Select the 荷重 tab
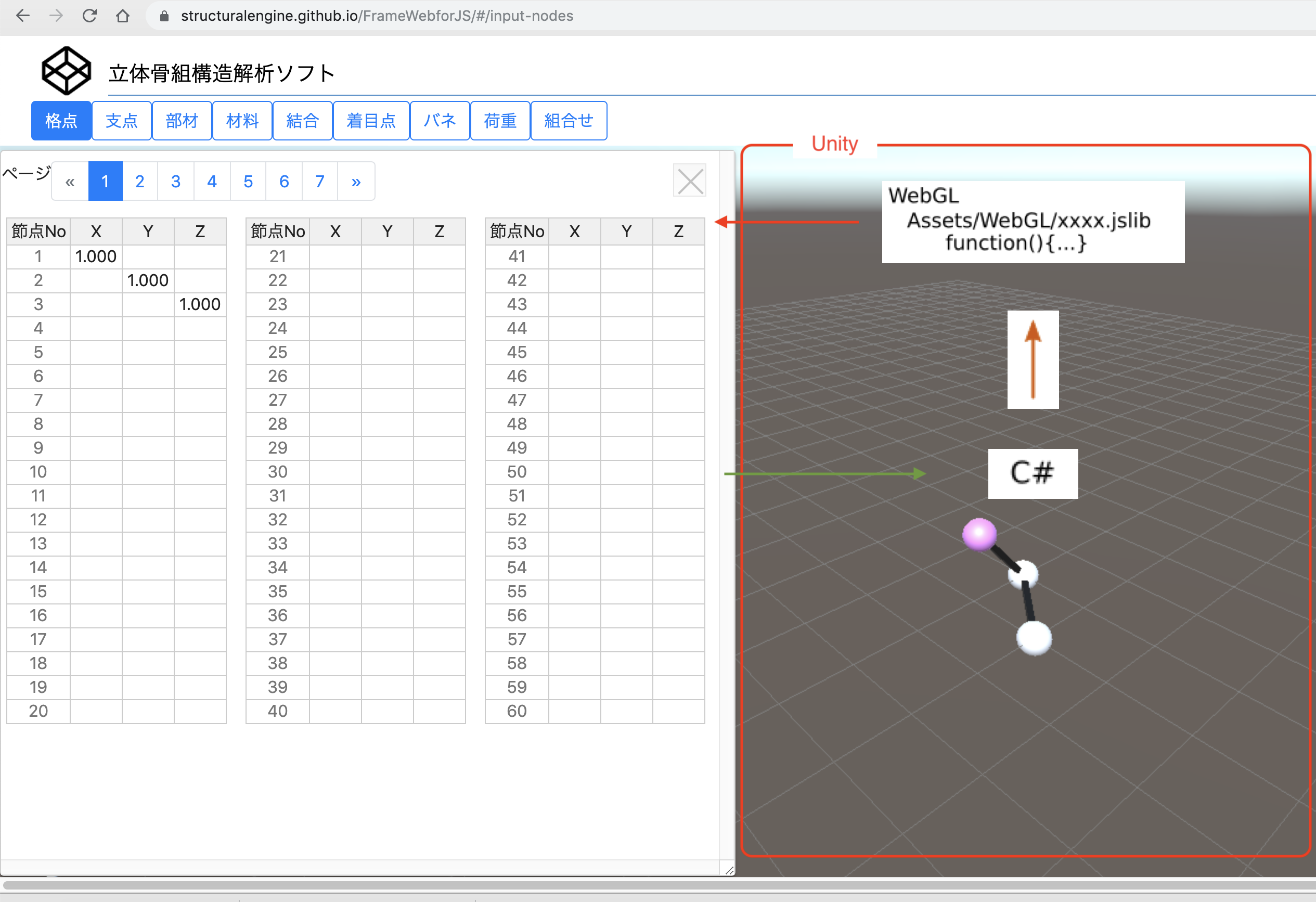Viewport: 1316px width, 902px height. [500, 121]
